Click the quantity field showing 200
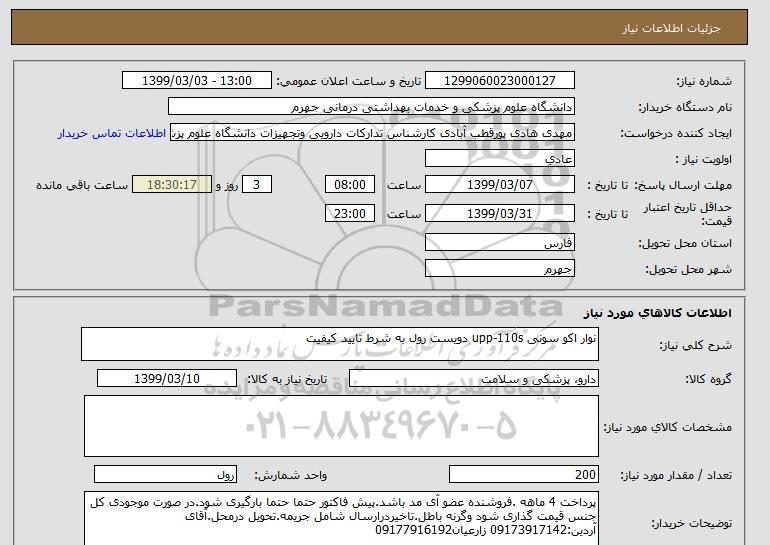 click(523, 474)
